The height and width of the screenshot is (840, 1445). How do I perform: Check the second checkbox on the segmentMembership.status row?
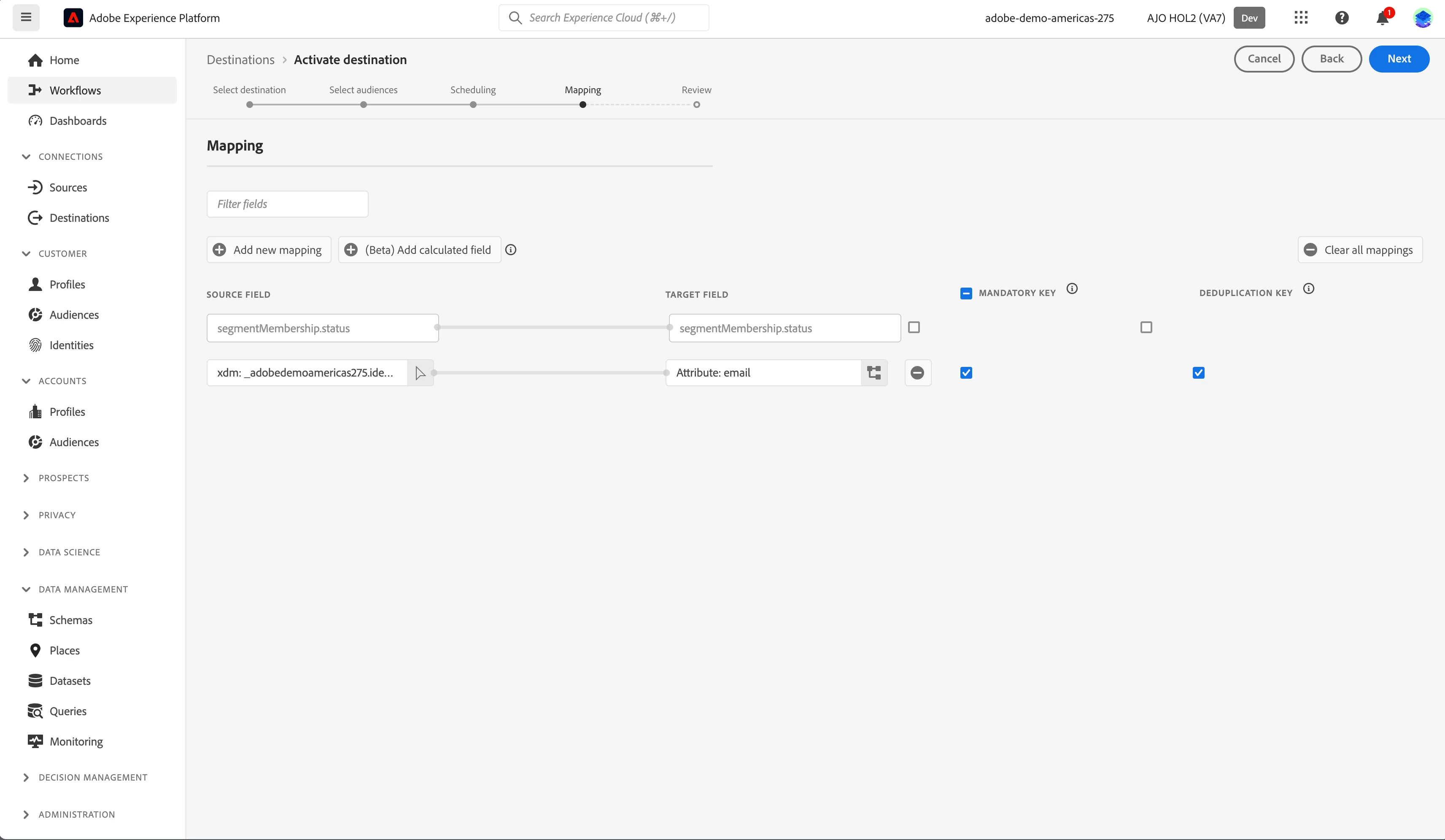1146,327
